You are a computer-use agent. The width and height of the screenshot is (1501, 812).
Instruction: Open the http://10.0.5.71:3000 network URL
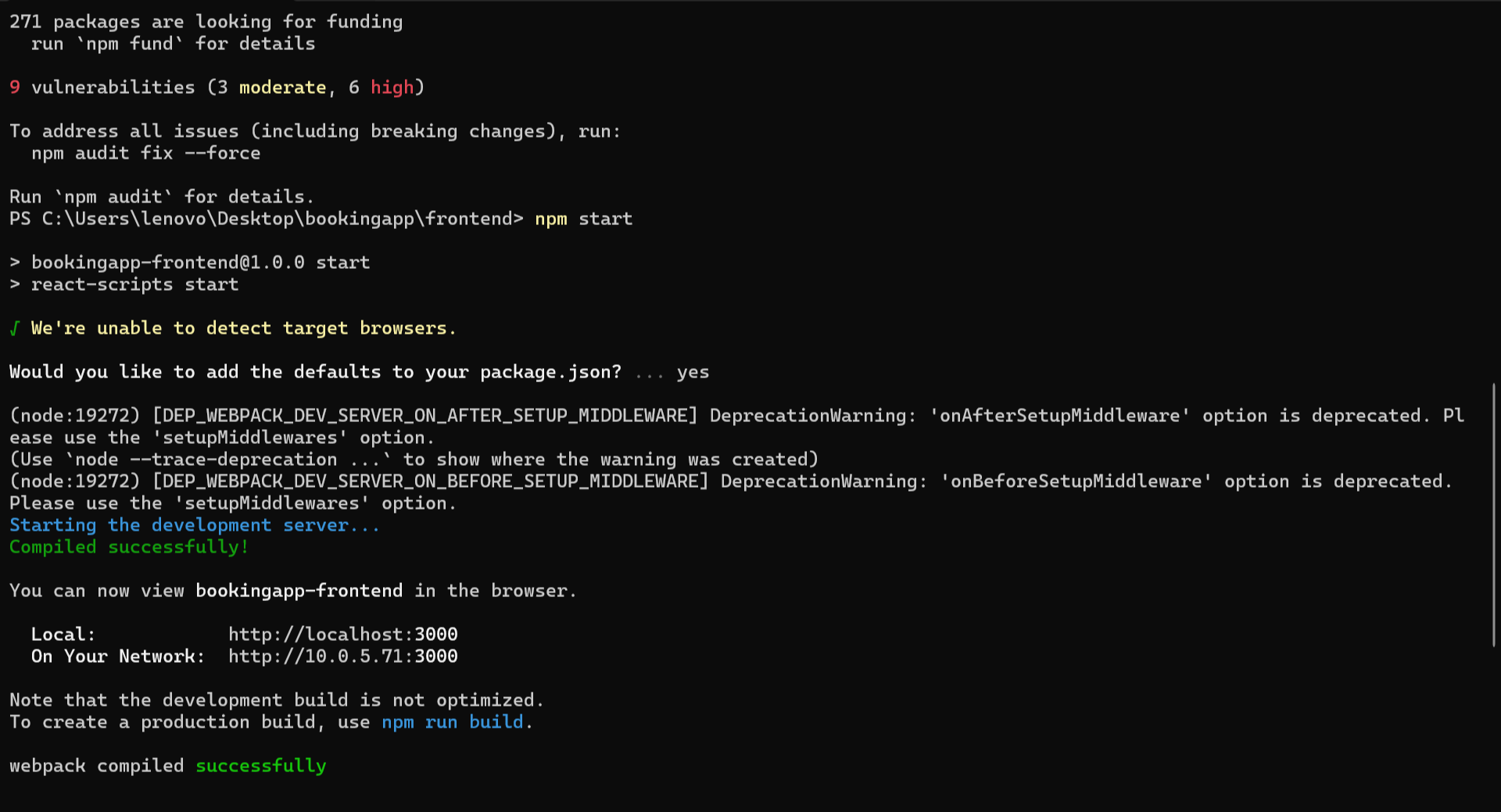coord(342,656)
